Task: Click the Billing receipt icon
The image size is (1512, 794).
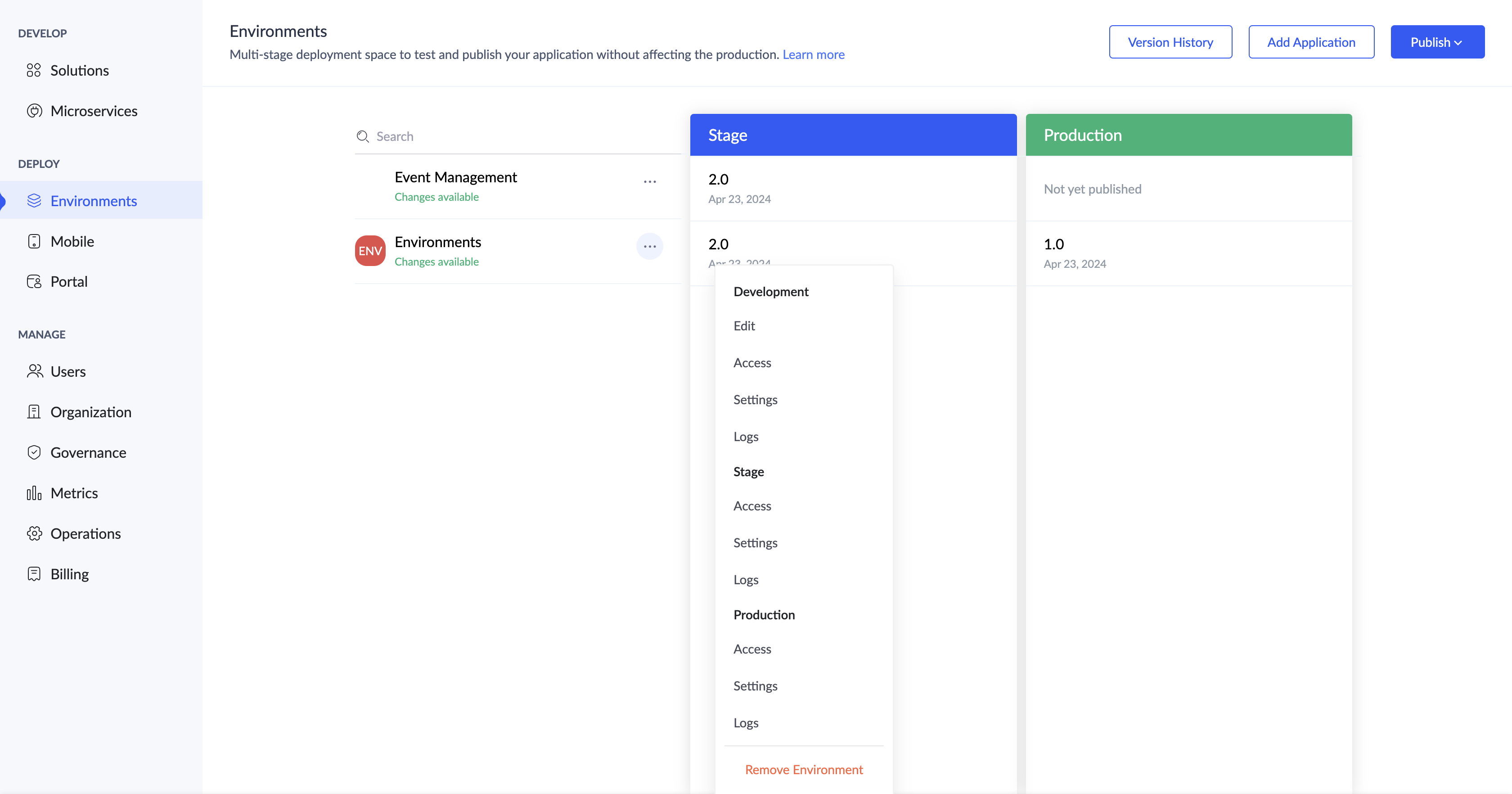Action: (34, 574)
